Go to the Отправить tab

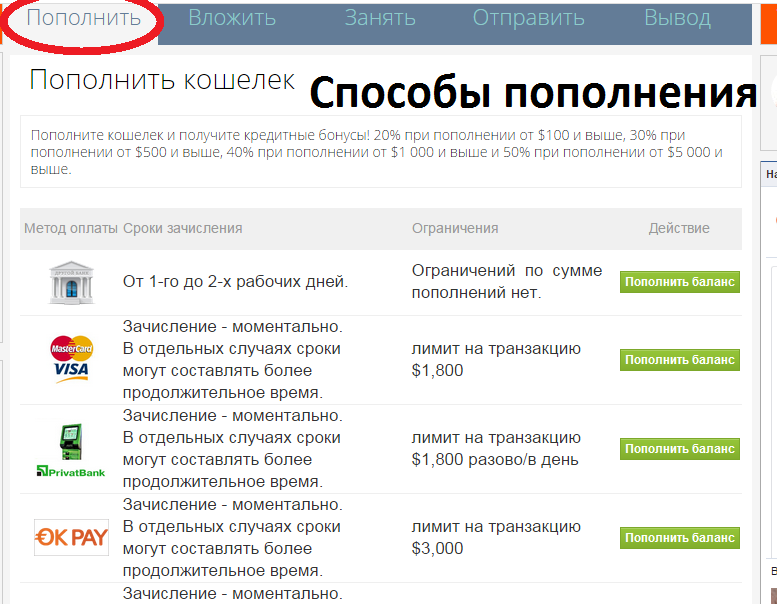528,18
